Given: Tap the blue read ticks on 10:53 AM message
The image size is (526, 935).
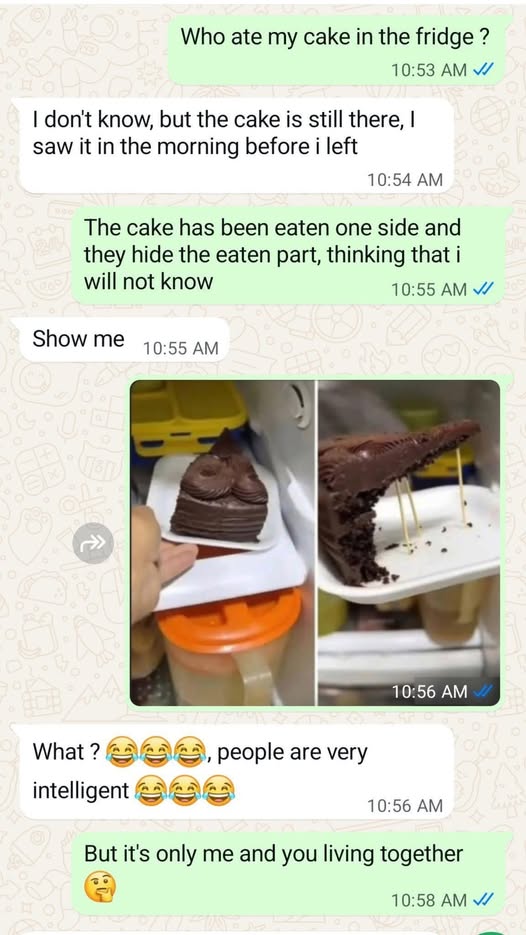Looking at the screenshot, I should [x=482, y=70].
